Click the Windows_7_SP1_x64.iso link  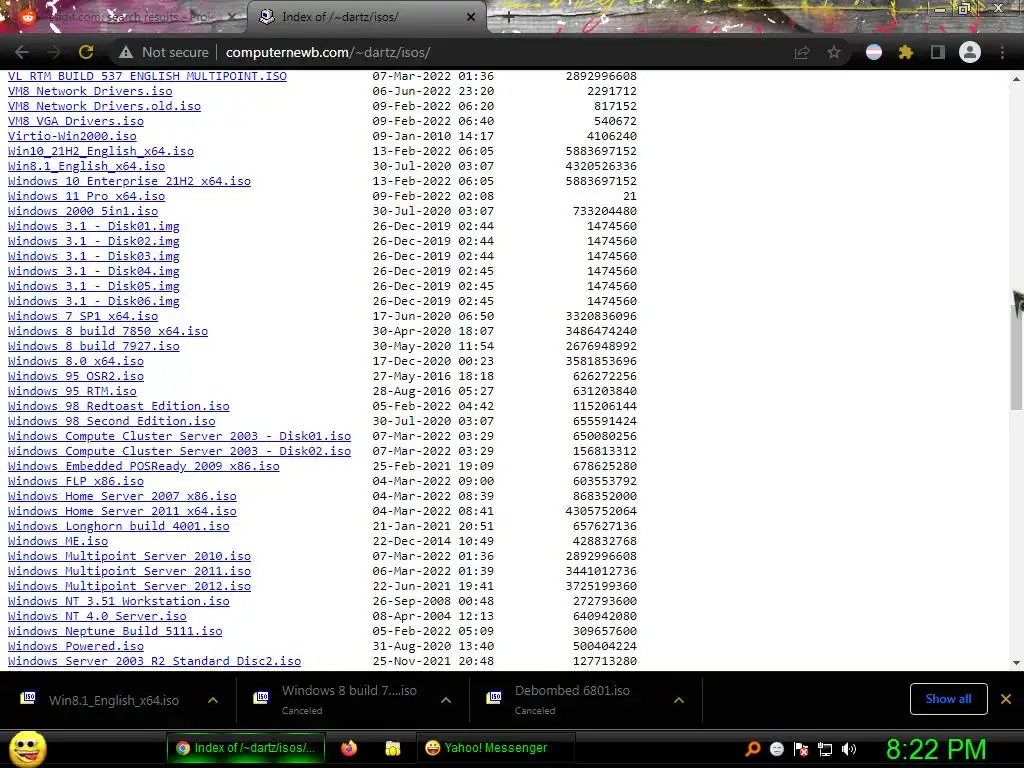pos(83,316)
